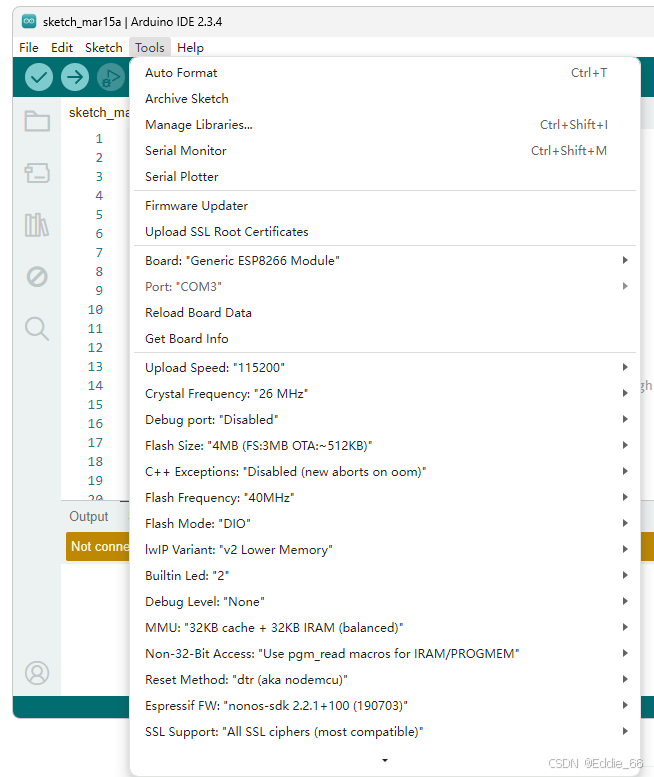Click the Verify checkmark button
The height and width of the screenshot is (777, 654).
click(x=39, y=77)
